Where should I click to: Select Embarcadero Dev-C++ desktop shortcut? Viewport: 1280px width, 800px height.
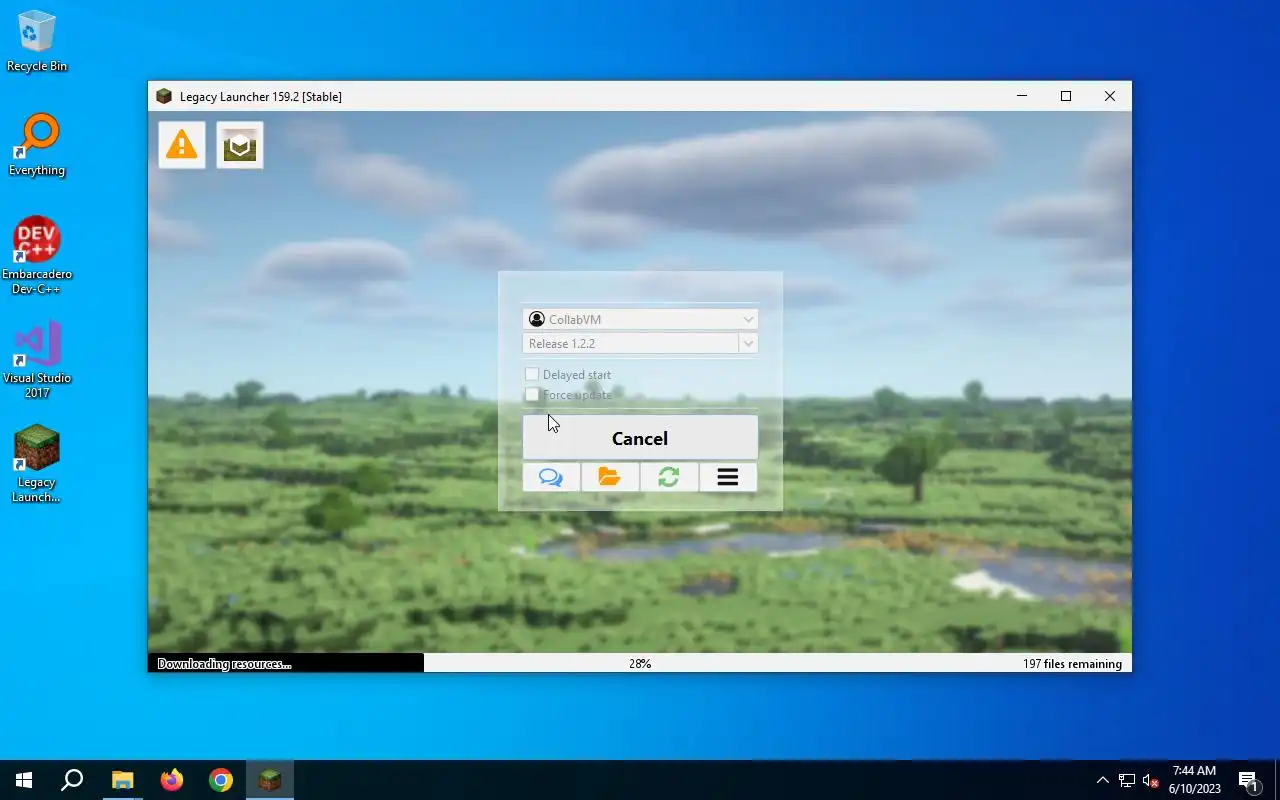tap(37, 256)
